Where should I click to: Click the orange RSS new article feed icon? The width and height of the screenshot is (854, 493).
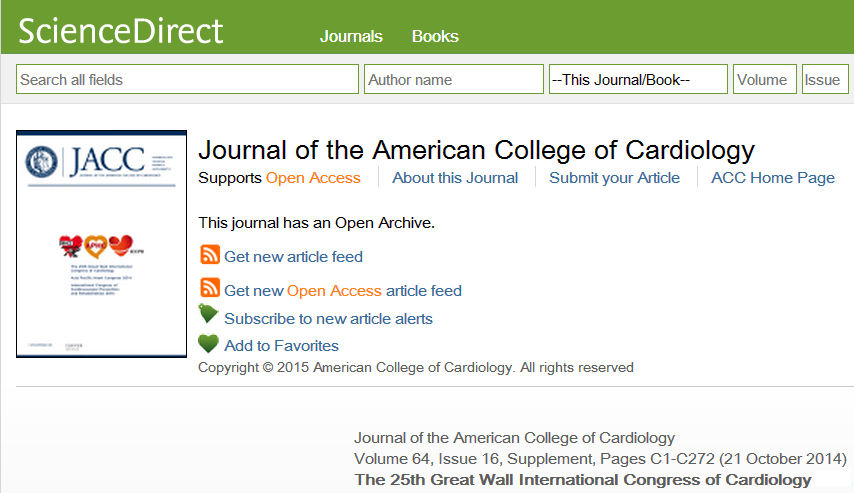click(210, 254)
